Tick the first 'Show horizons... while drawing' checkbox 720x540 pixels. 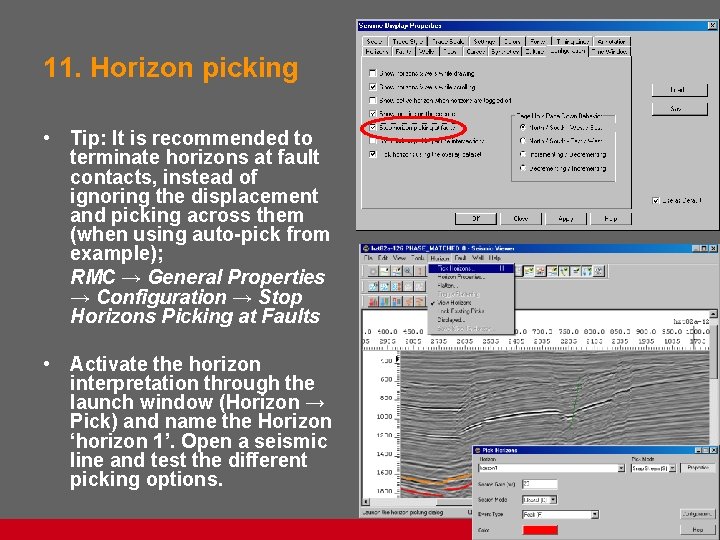coord(373,73)
